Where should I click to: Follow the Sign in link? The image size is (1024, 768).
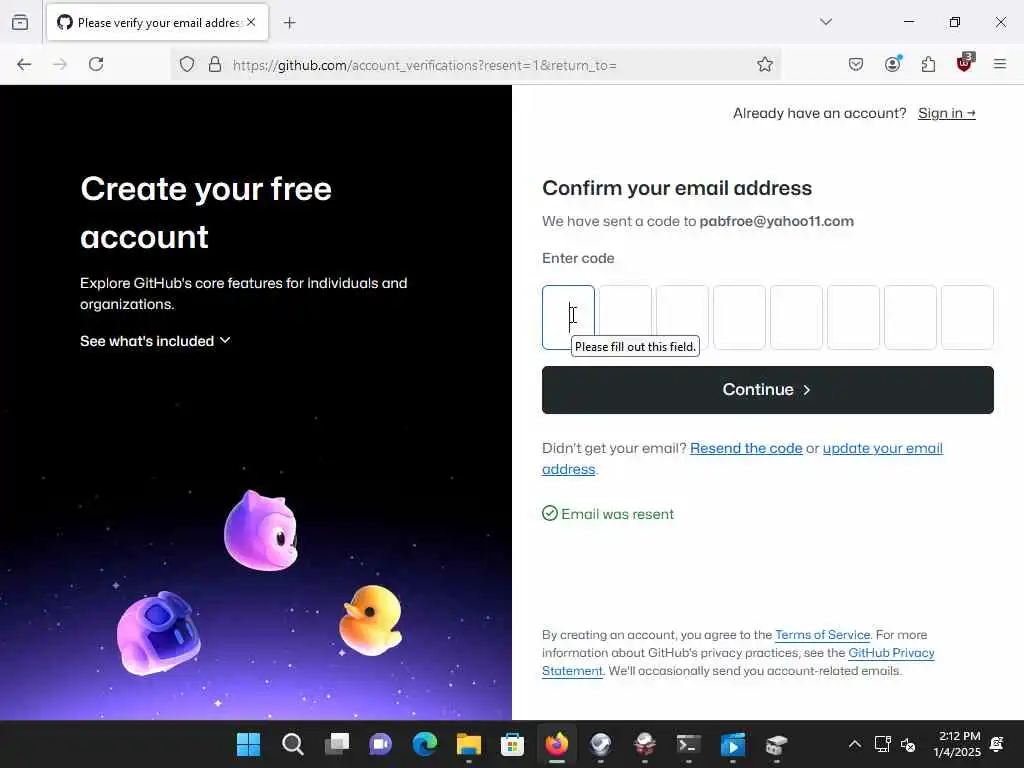[x=946, y=113]
